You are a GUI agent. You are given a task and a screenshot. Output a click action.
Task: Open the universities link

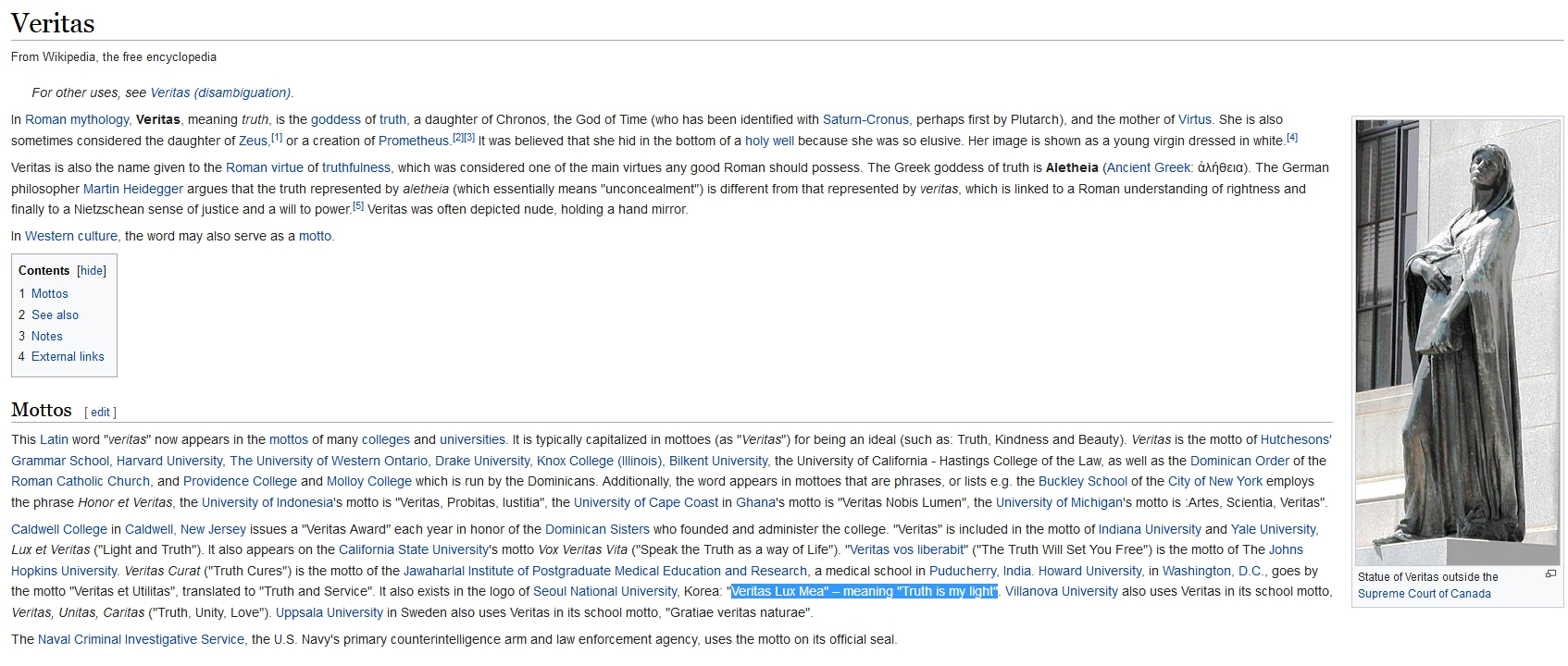coord(472,440)
